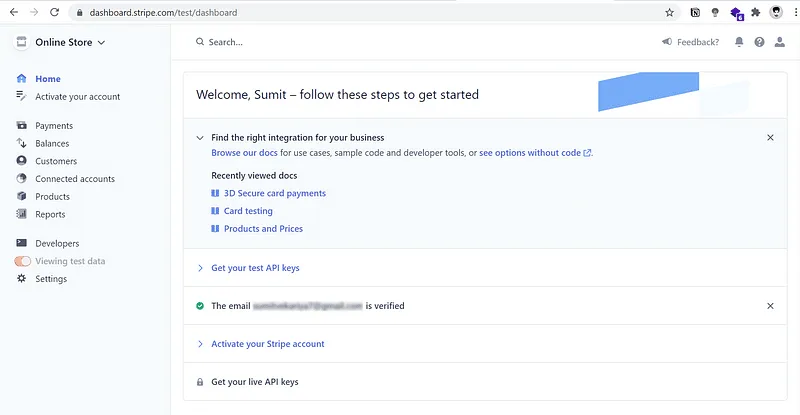
Task: Open the user profile icon in Stripe header
Action: pyautogui.click(x=780, y=42)
